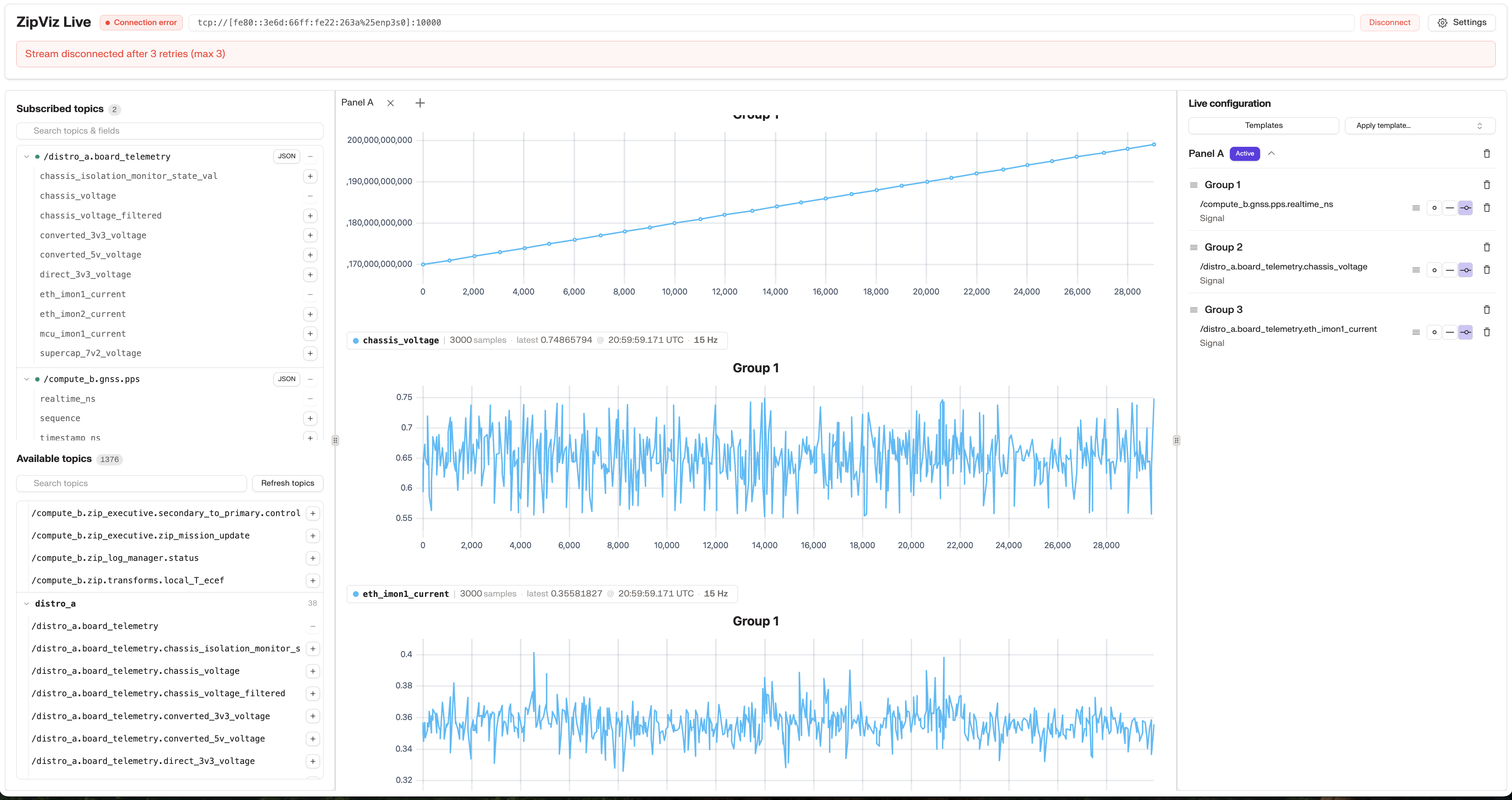Screen dimensions: 1512x800
Task: Close the Panel A tab
Action: (390, 103)
